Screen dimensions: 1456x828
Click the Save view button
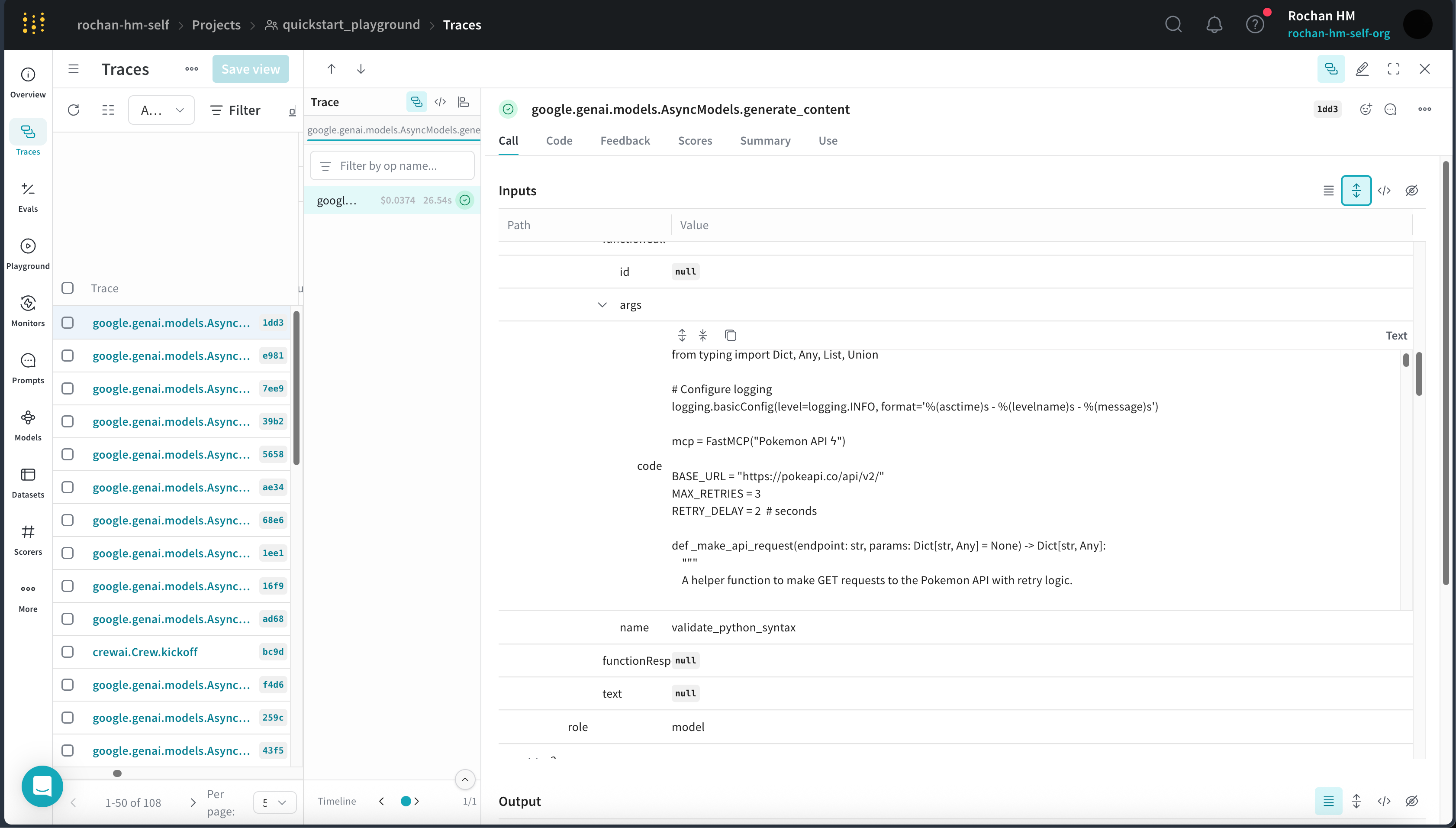[250, 69]
